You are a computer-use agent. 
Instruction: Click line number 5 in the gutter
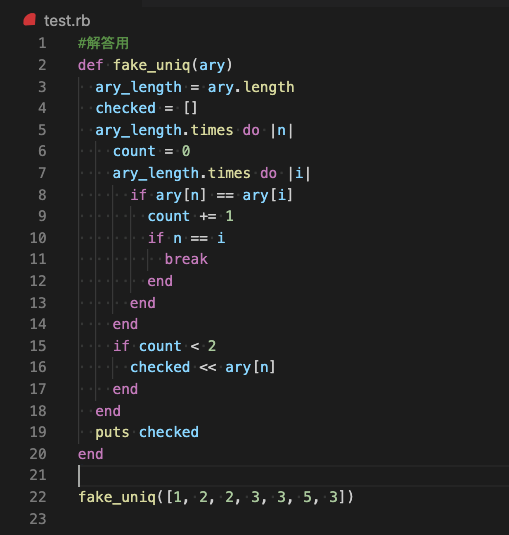click(x=42, y=130)
